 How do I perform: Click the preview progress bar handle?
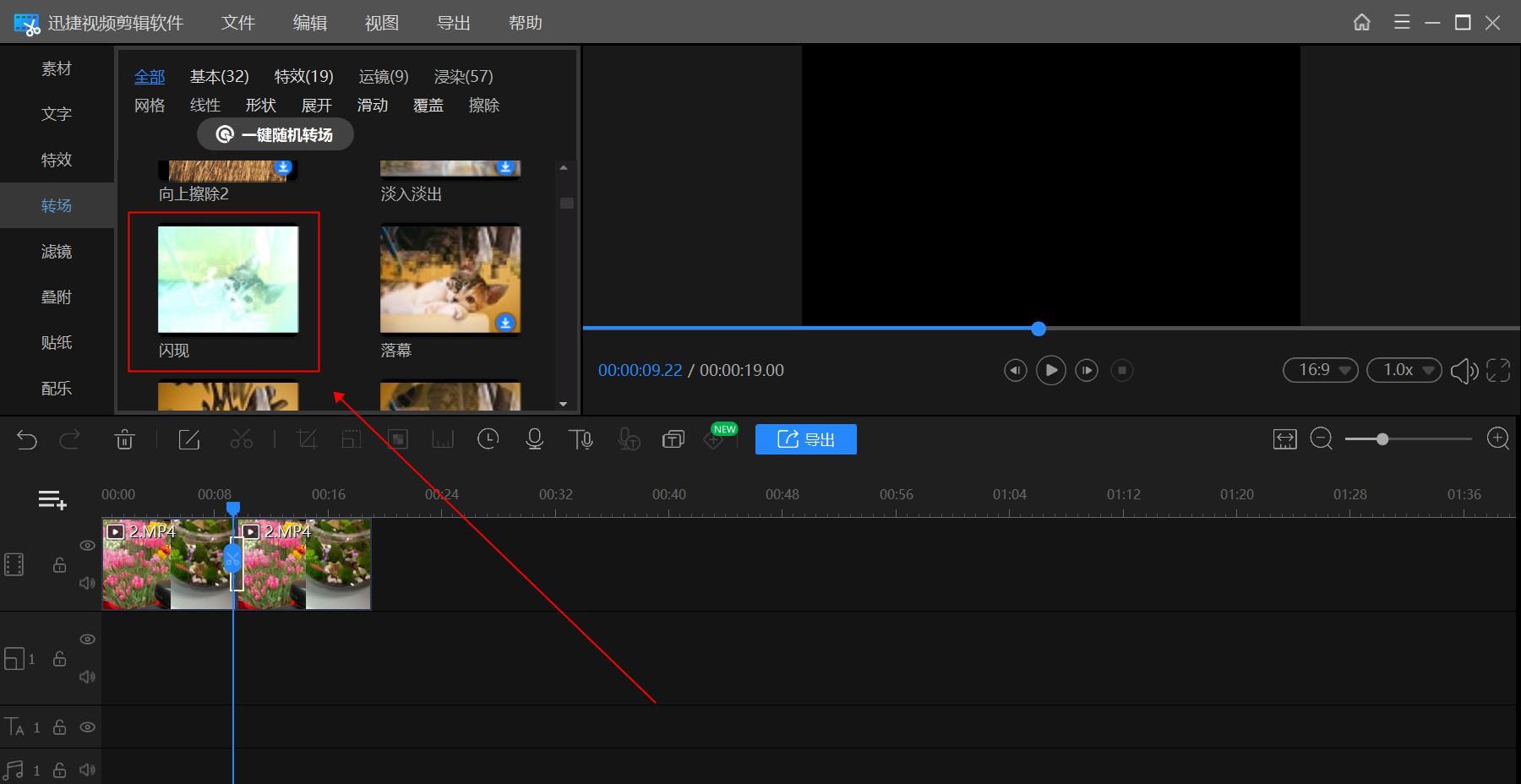click(x=1039, y=329)
